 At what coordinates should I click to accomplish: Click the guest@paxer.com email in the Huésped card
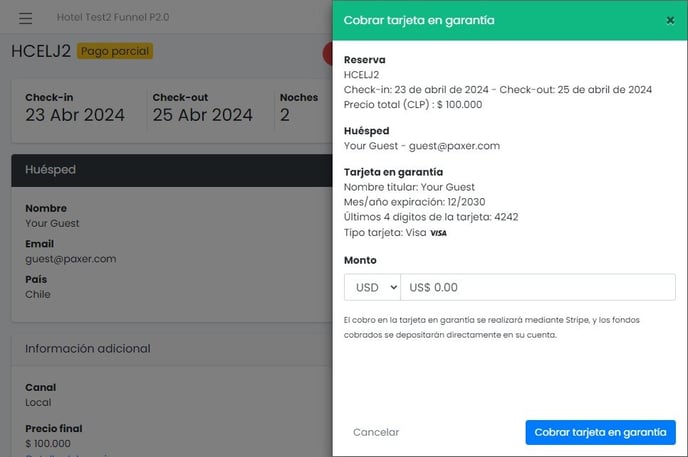pyautogui.click(x=71, y=259)
